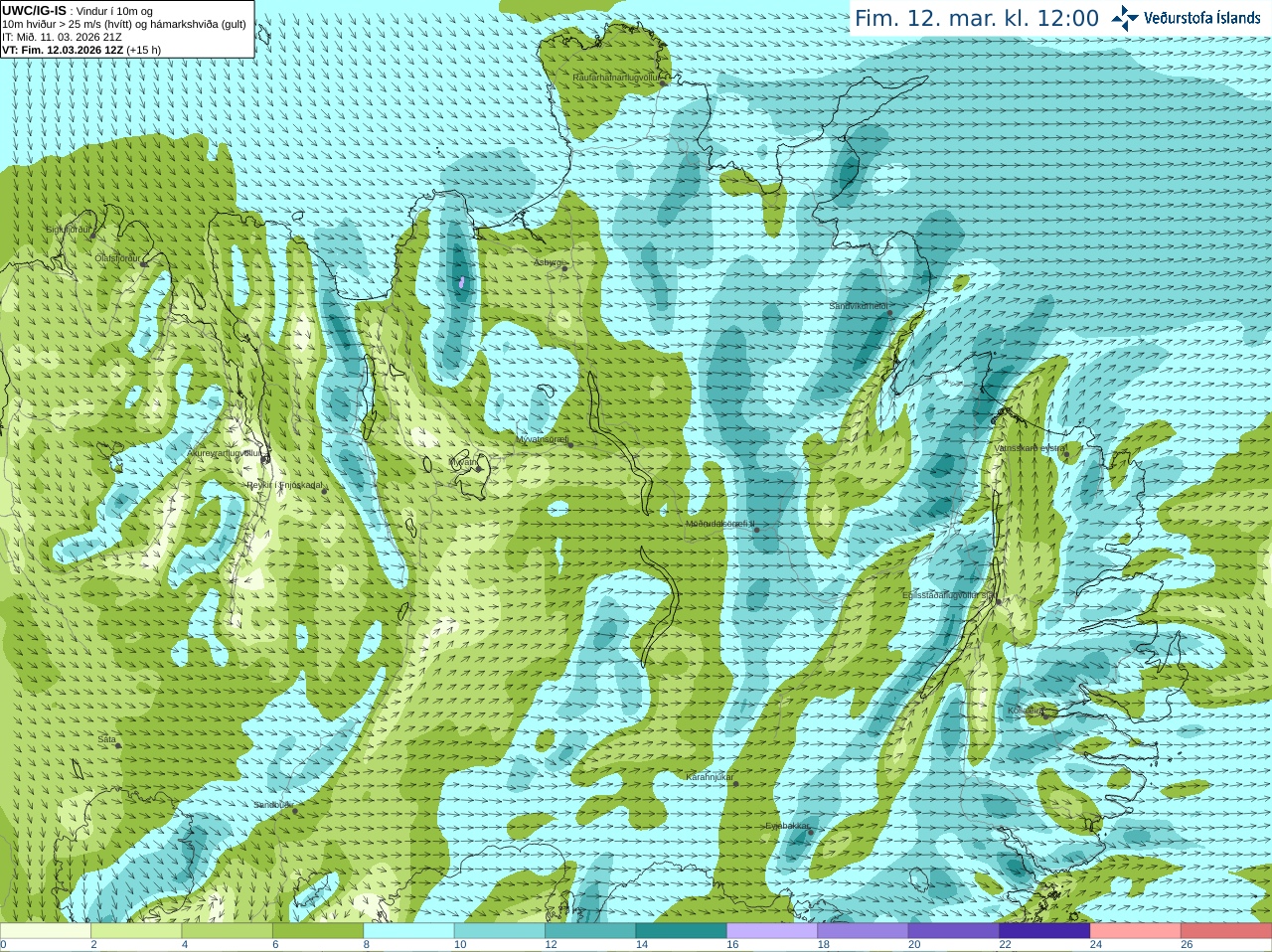Click the Eyjabakkar station label
This screenshot has width=1272, height=952.
coord(787,826)
